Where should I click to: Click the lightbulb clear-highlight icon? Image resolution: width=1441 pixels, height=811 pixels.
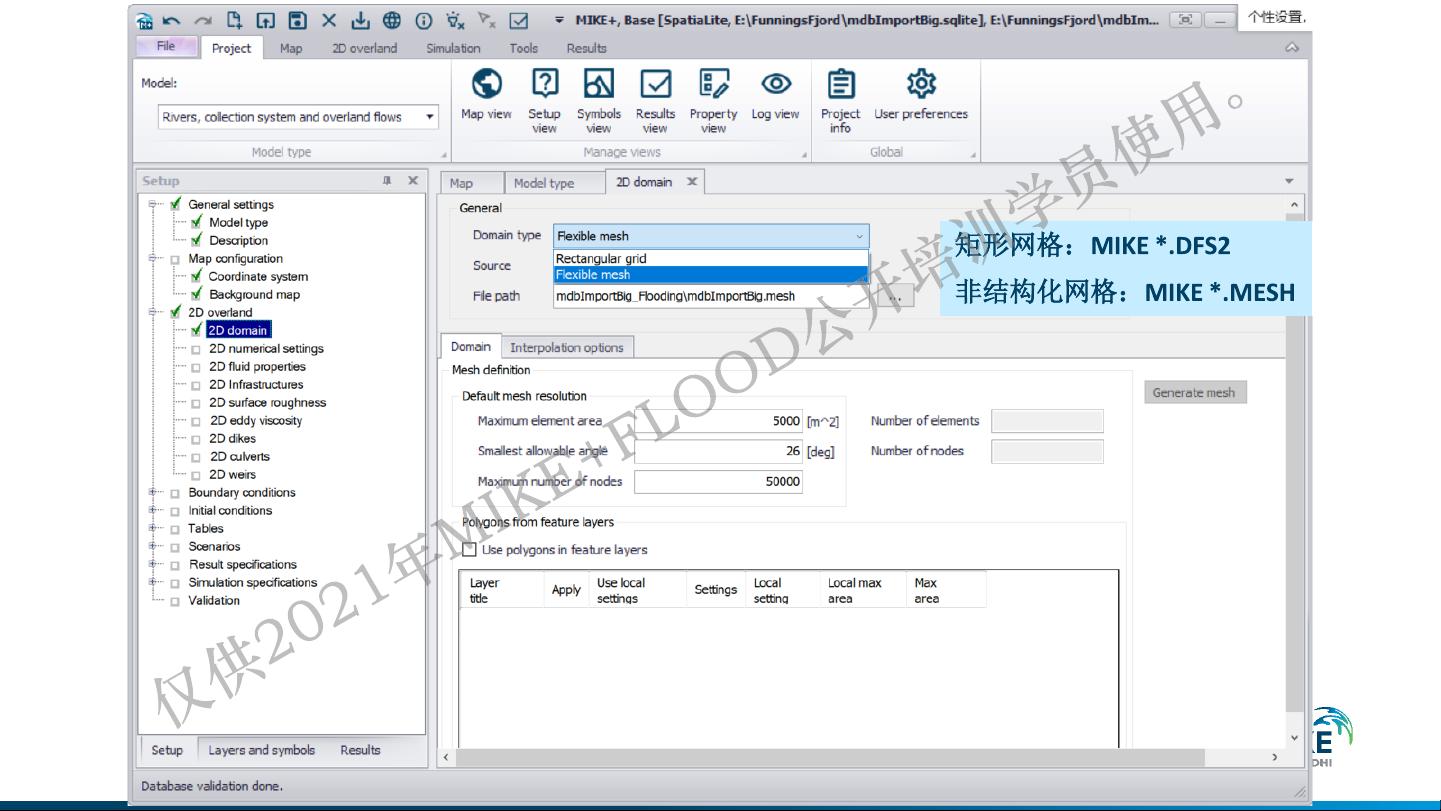[x=455, y=20]
